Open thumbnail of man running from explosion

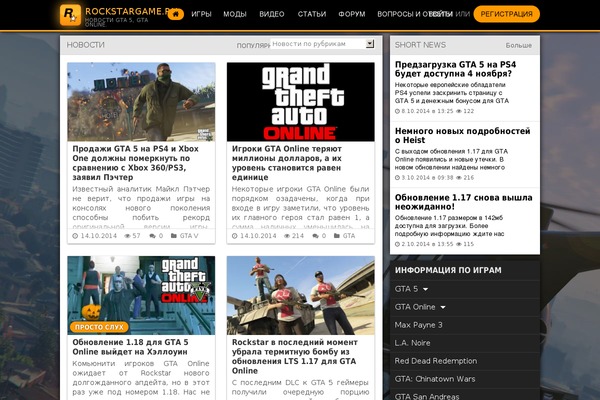pos(141,102)
